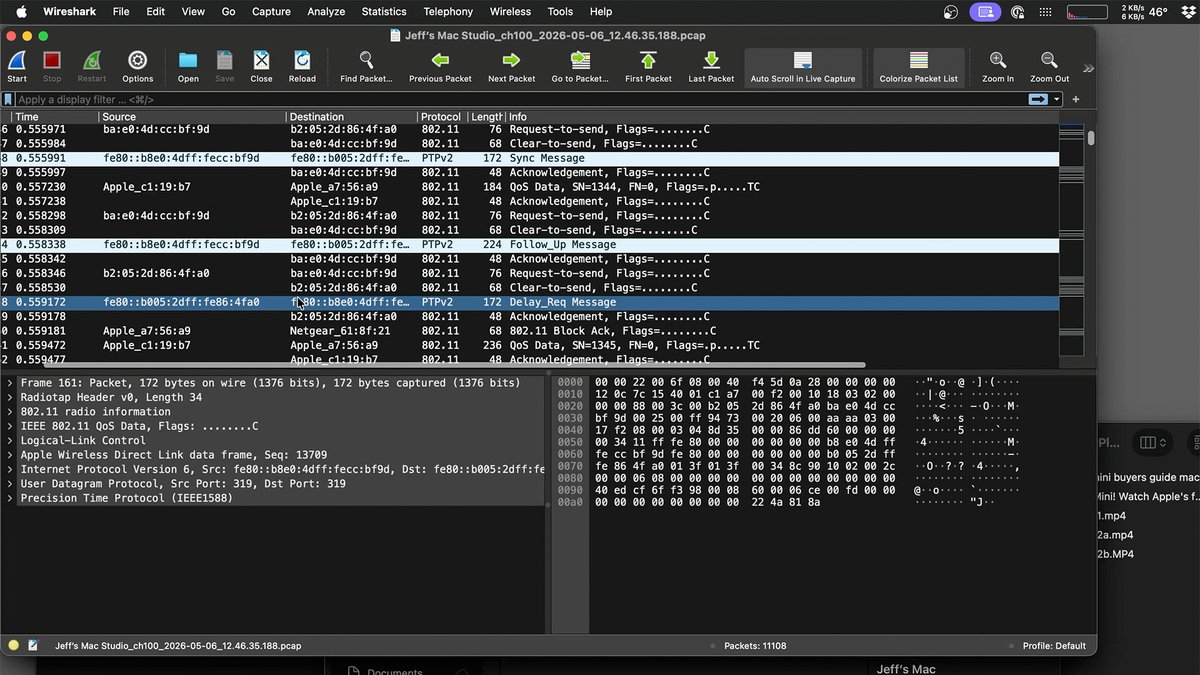1200x675 pixels.
Task: Sort by the Length column header
Action: coord(486,117)
